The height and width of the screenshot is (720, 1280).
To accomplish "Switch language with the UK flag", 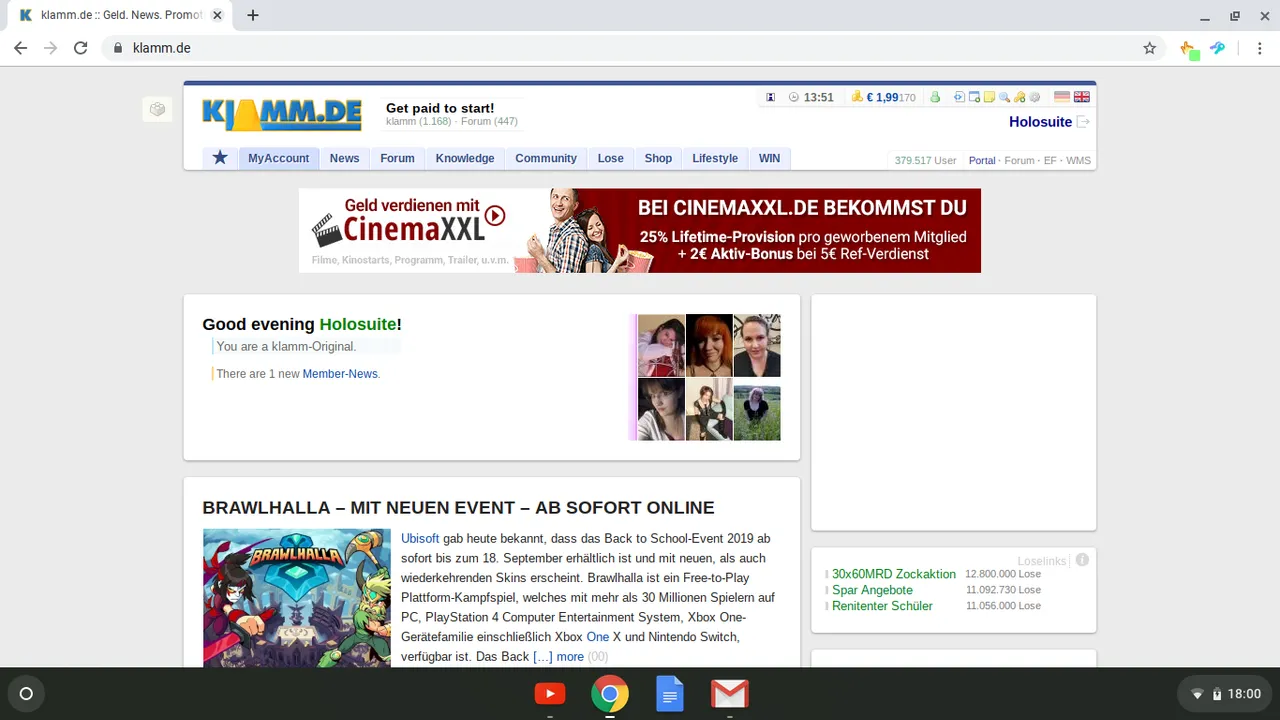I will (1081, 97).
